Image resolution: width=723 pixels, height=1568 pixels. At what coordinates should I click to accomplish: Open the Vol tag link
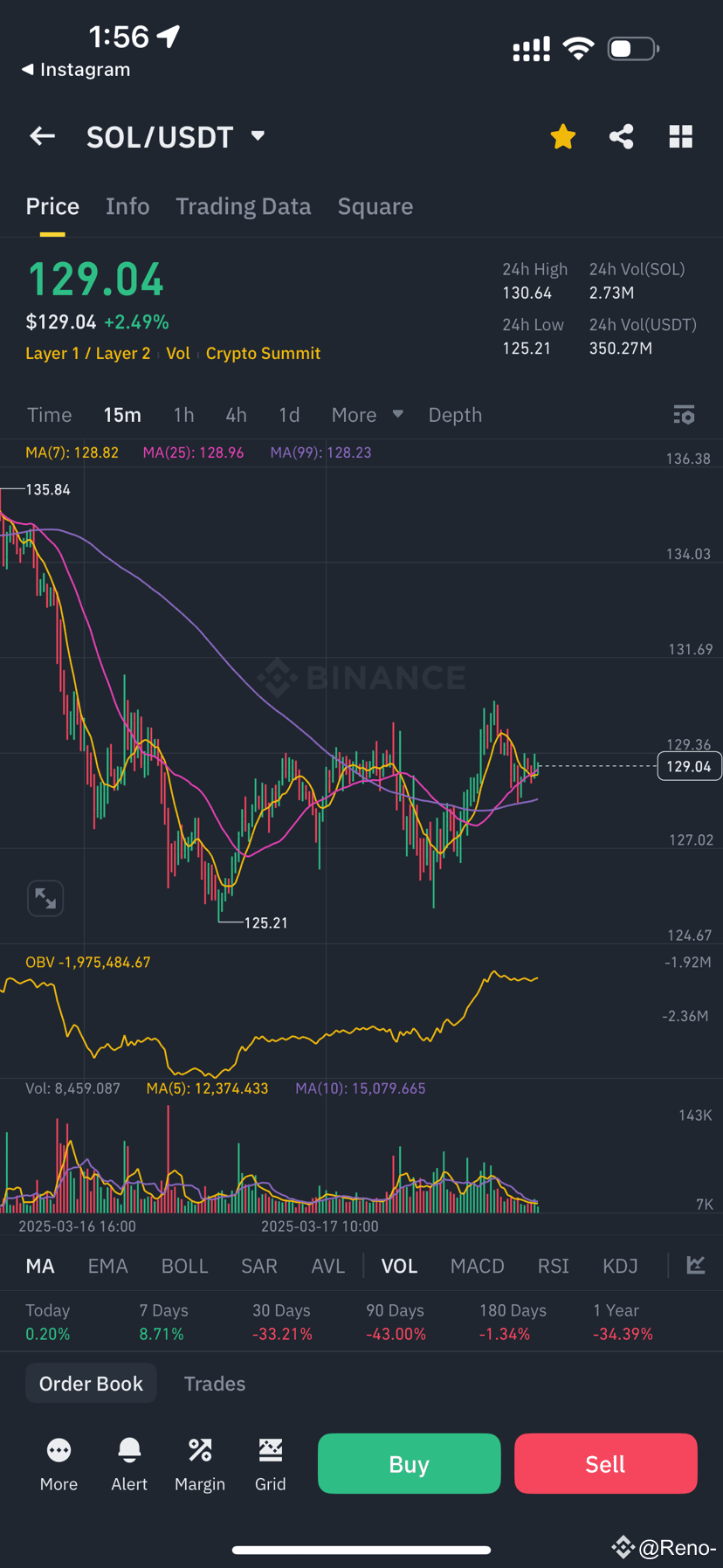click(x=178, y=353)
